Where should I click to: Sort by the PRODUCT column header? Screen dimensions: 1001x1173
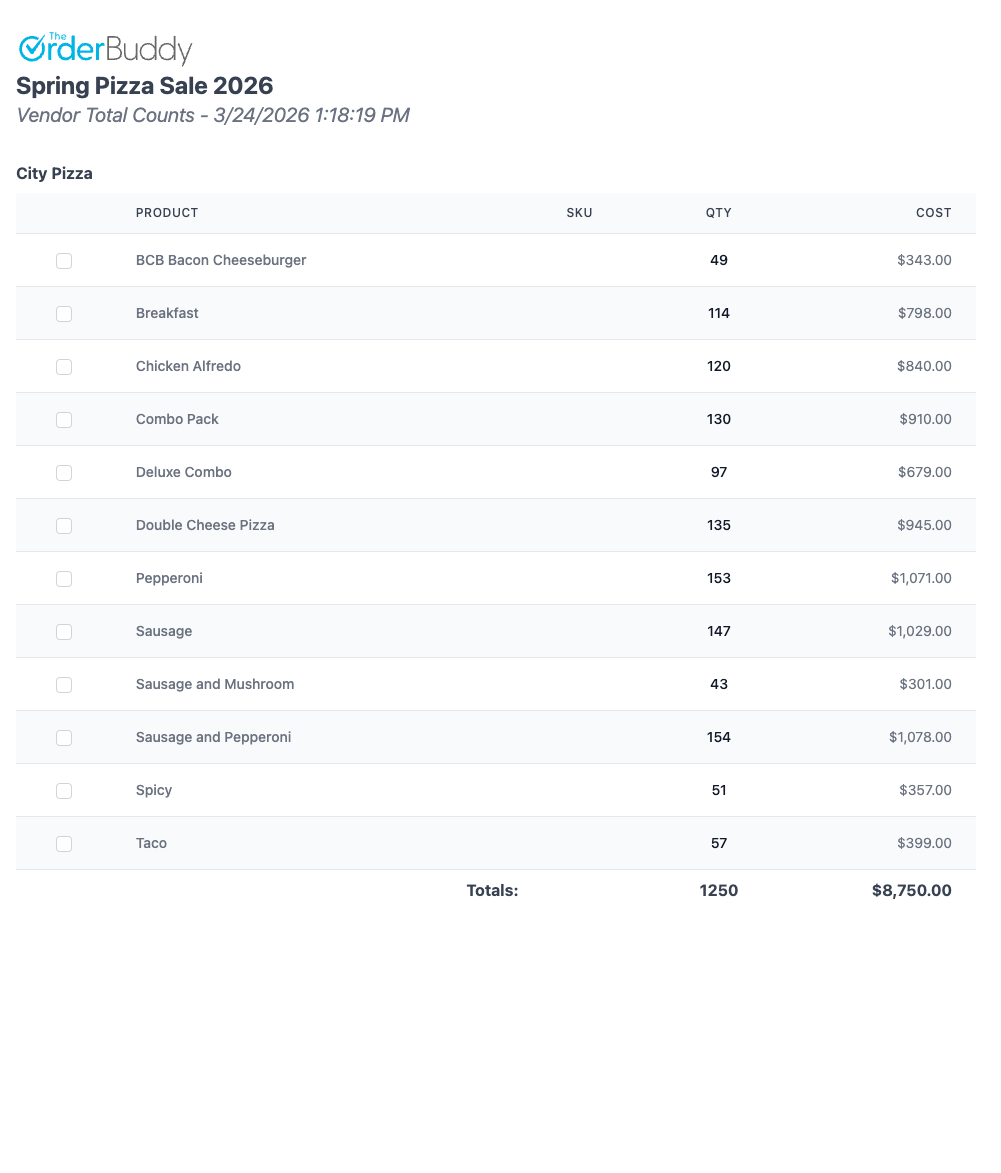pos(167,213)
